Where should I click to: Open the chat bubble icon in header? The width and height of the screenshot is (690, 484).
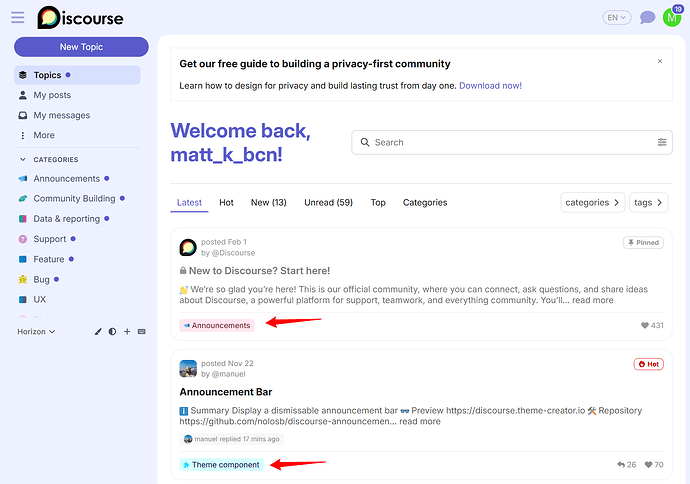pyautogui.click(x=647, y=18)
